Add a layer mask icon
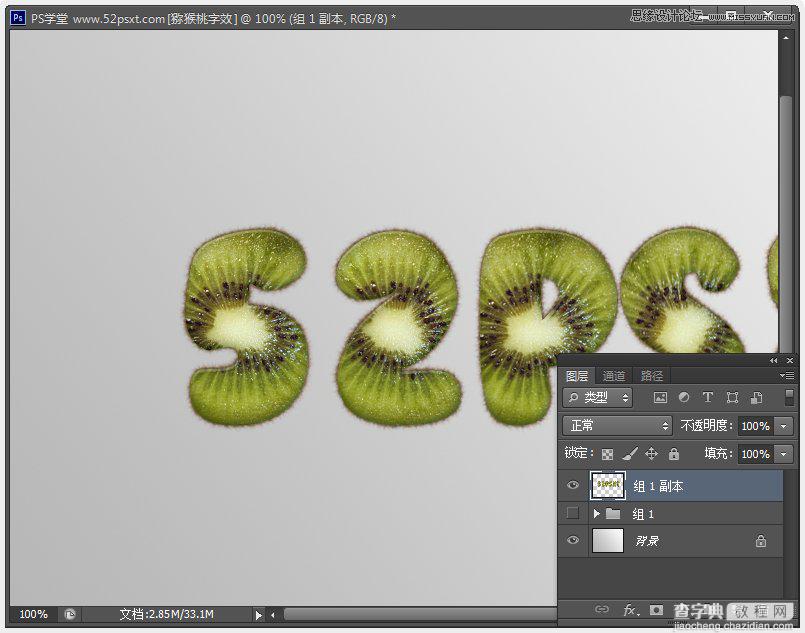 click(x=656, y=609)
